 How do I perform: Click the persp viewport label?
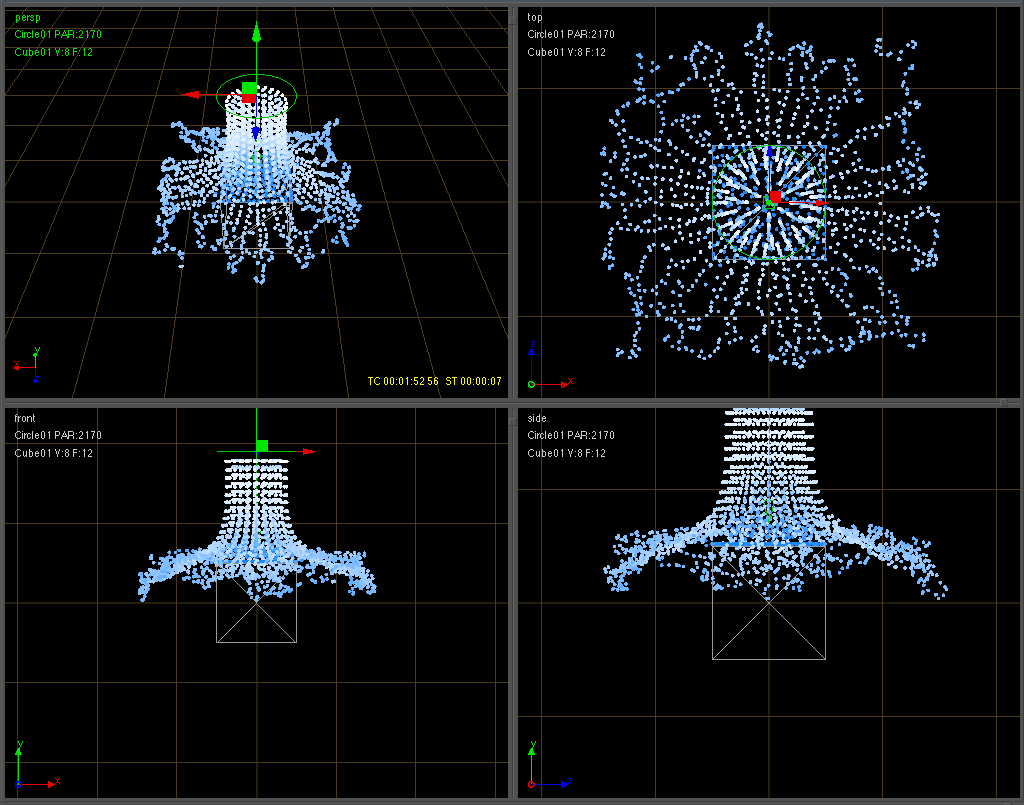(x=27, y=18)
